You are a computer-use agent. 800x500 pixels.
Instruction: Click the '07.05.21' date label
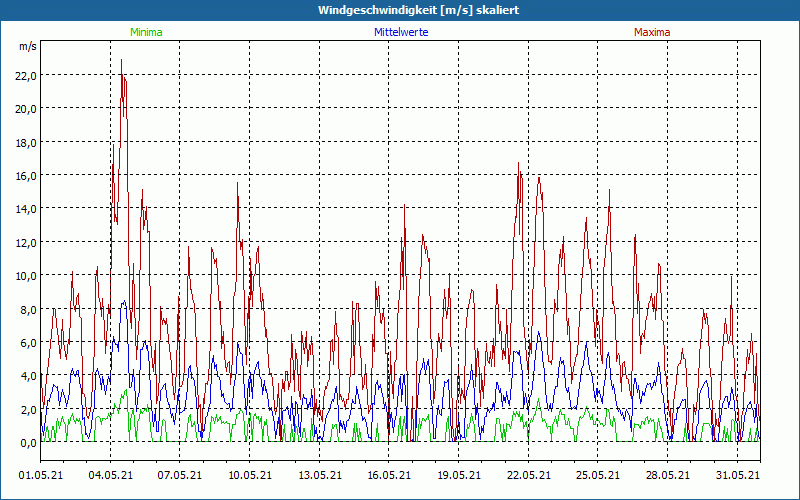point(180,475)
